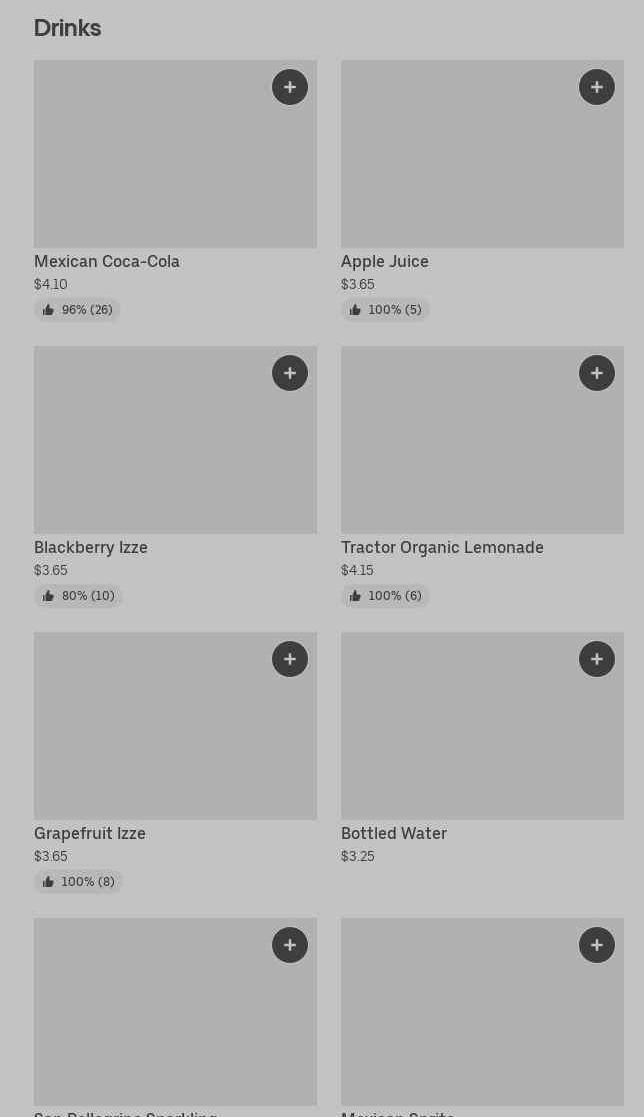The width and height of the screenshot is (644, 1117).
Task: Click the Drinks section heading
Action: [x=67, y=28]
